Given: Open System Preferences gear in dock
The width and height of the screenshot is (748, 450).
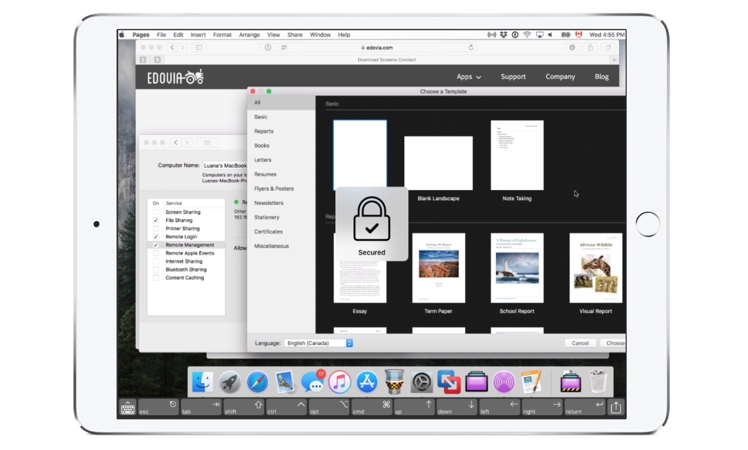Looking at the screenshot, I should [x=421, y=381].
